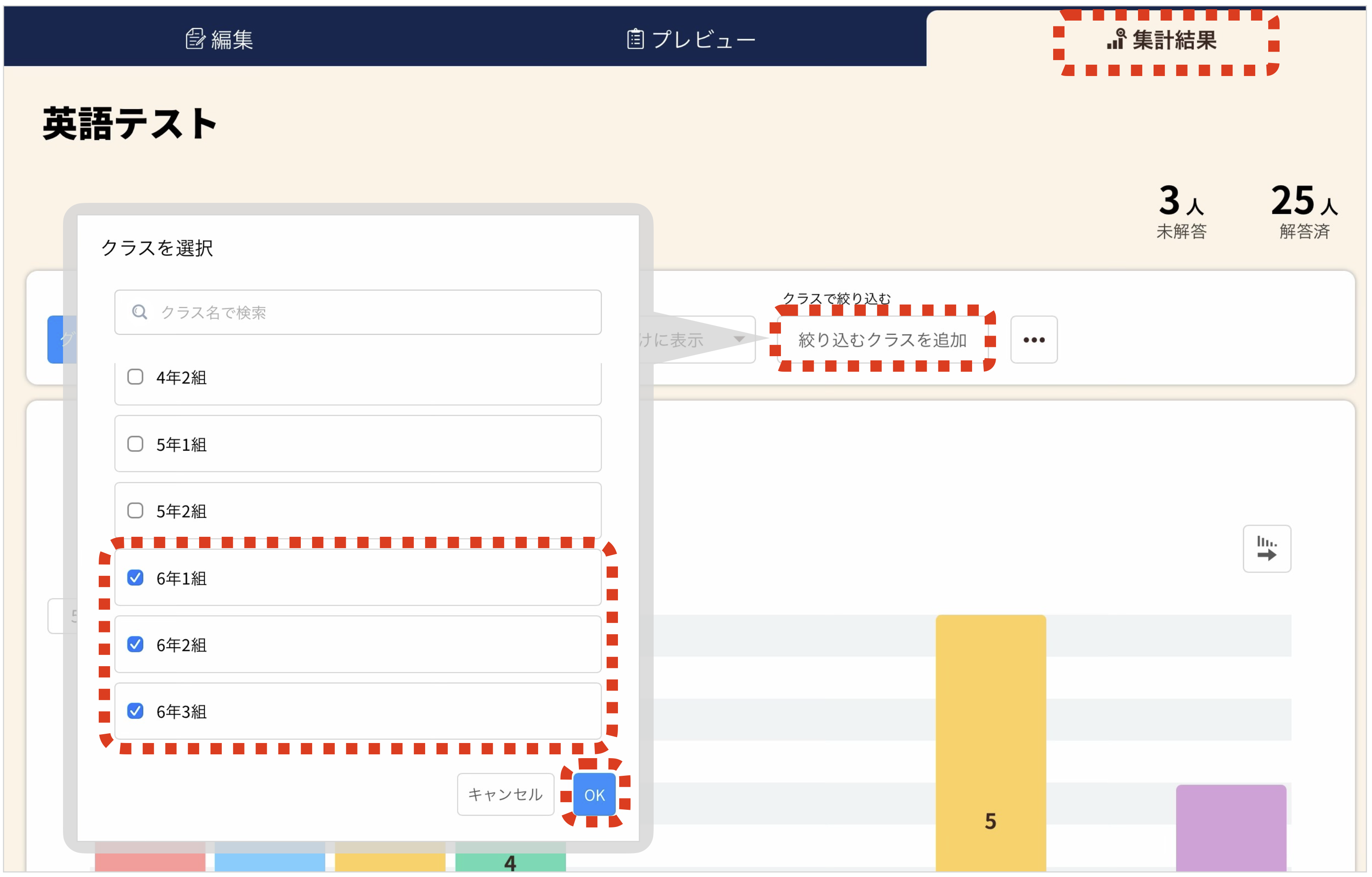Click the キャンセル button
The image size is (1372, 877).
[505, 794]
